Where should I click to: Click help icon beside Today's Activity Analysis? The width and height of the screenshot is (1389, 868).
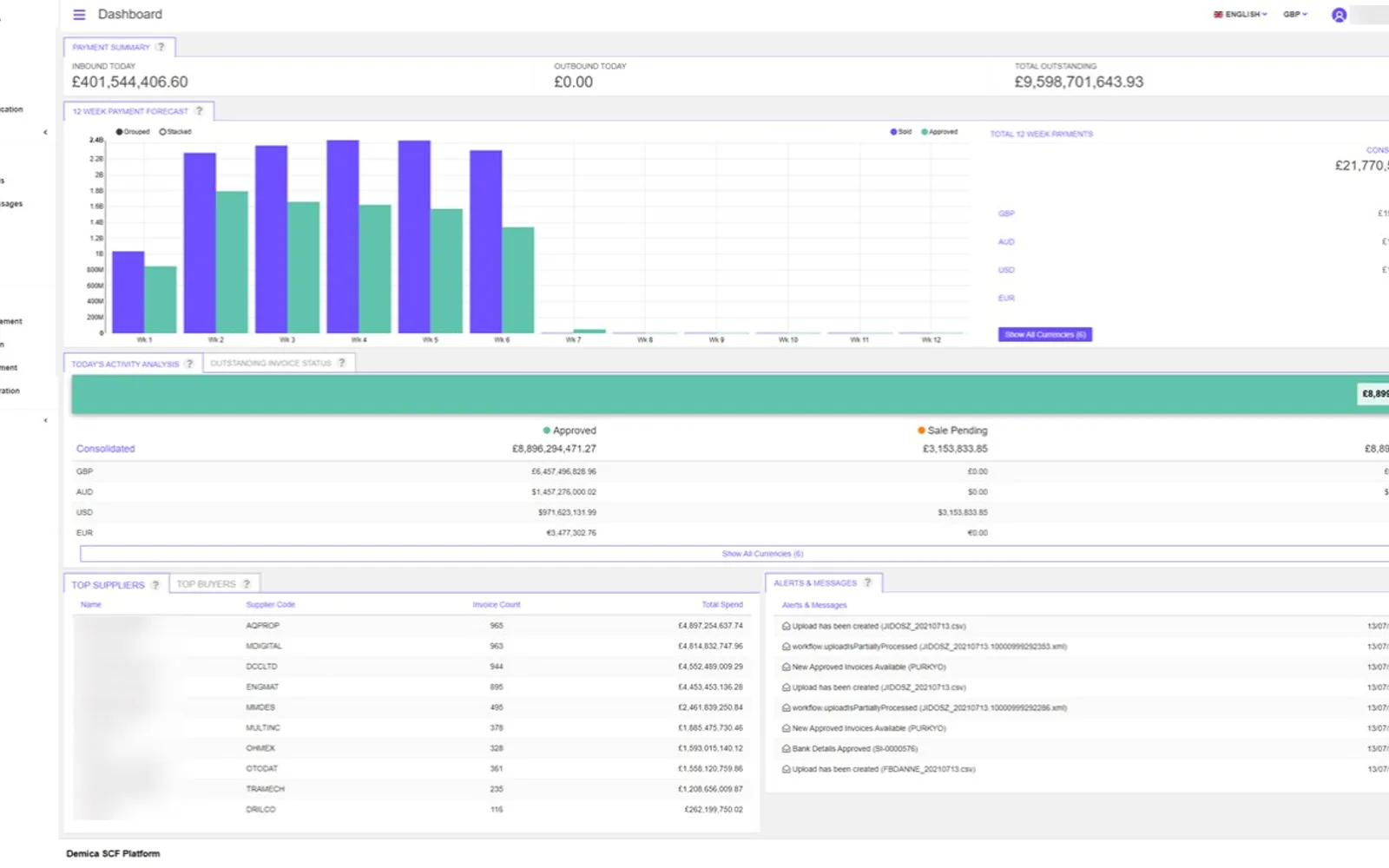click(189, 364)
